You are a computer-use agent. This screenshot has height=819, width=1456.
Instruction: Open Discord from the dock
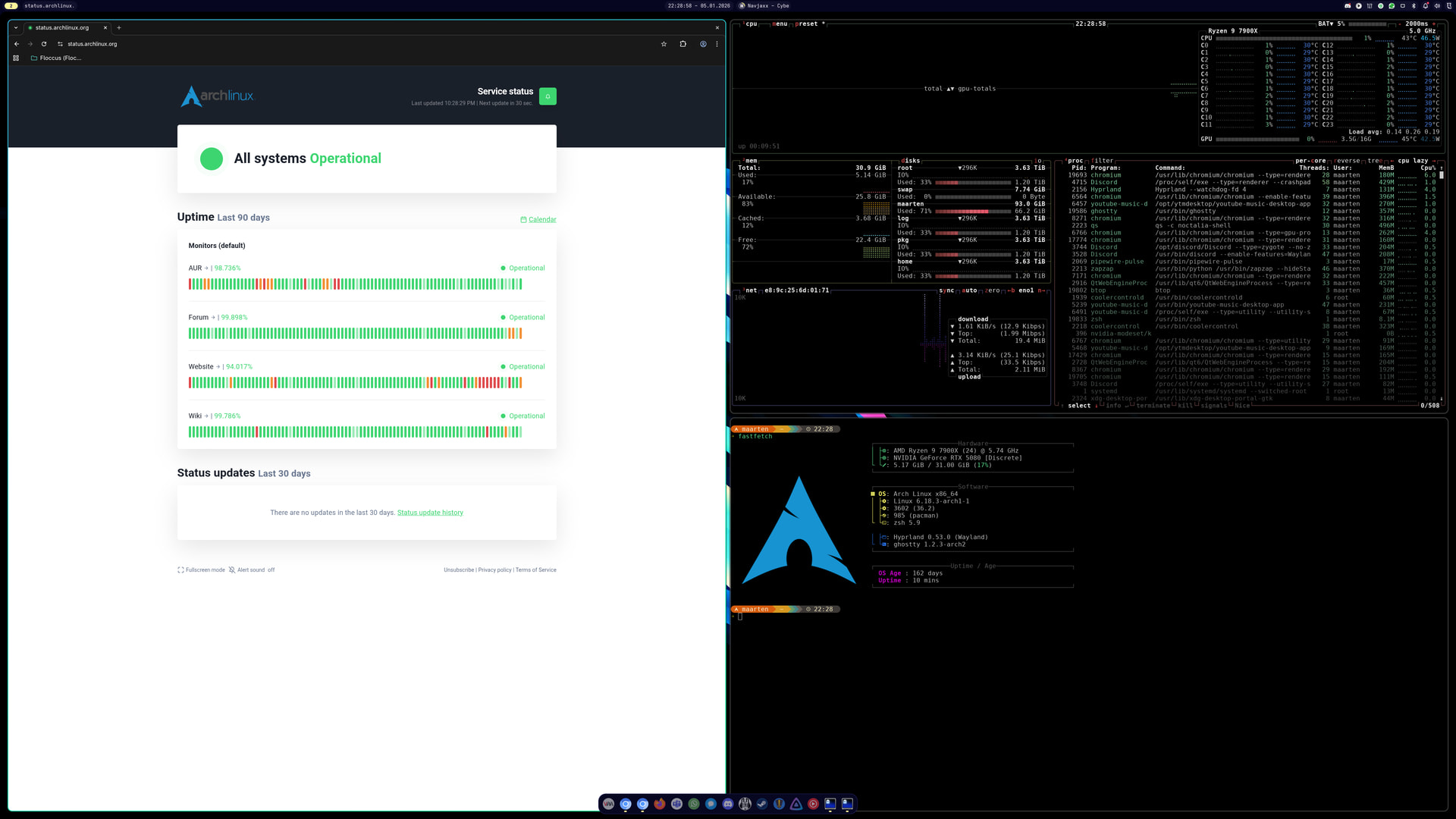tap(728, 804)
